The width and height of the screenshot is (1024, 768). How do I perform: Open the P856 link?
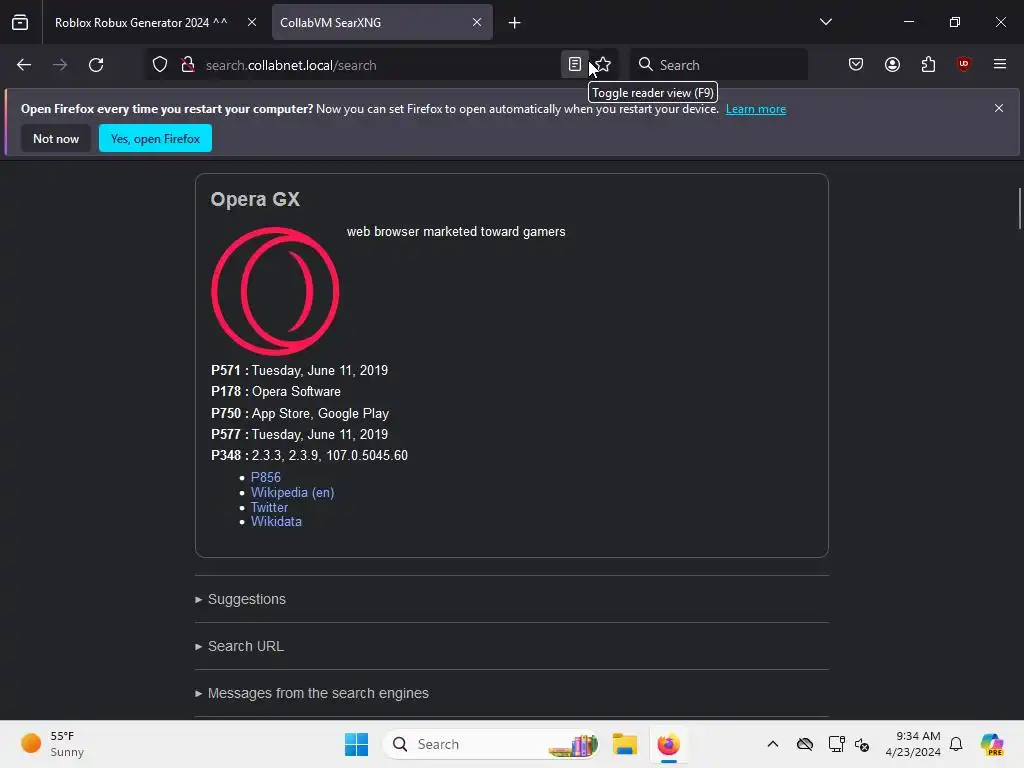point(266,477)
